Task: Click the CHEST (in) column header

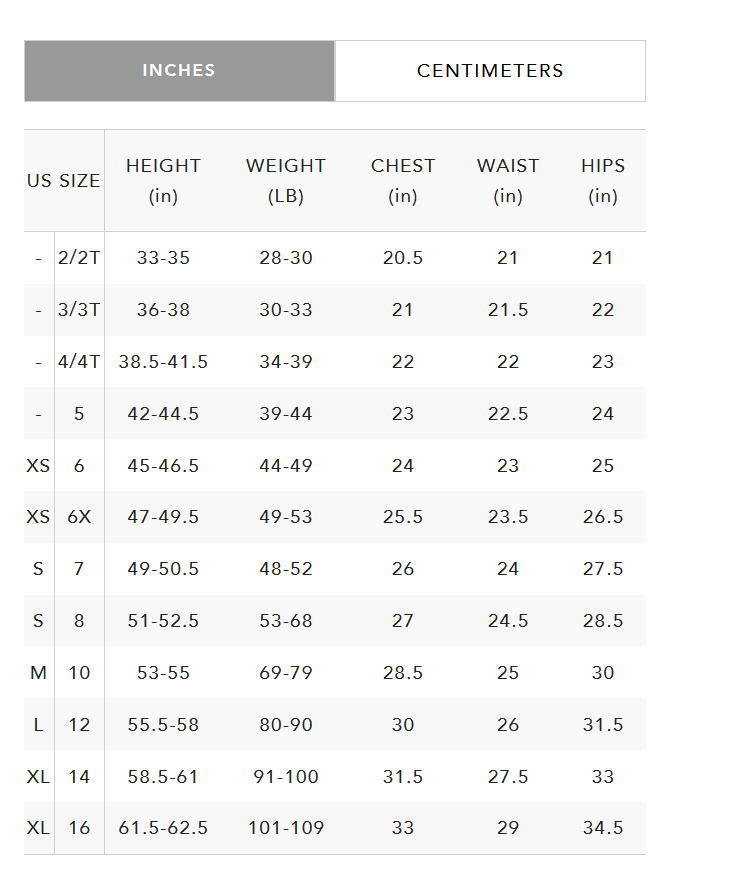Action: [x=403, y=181]
